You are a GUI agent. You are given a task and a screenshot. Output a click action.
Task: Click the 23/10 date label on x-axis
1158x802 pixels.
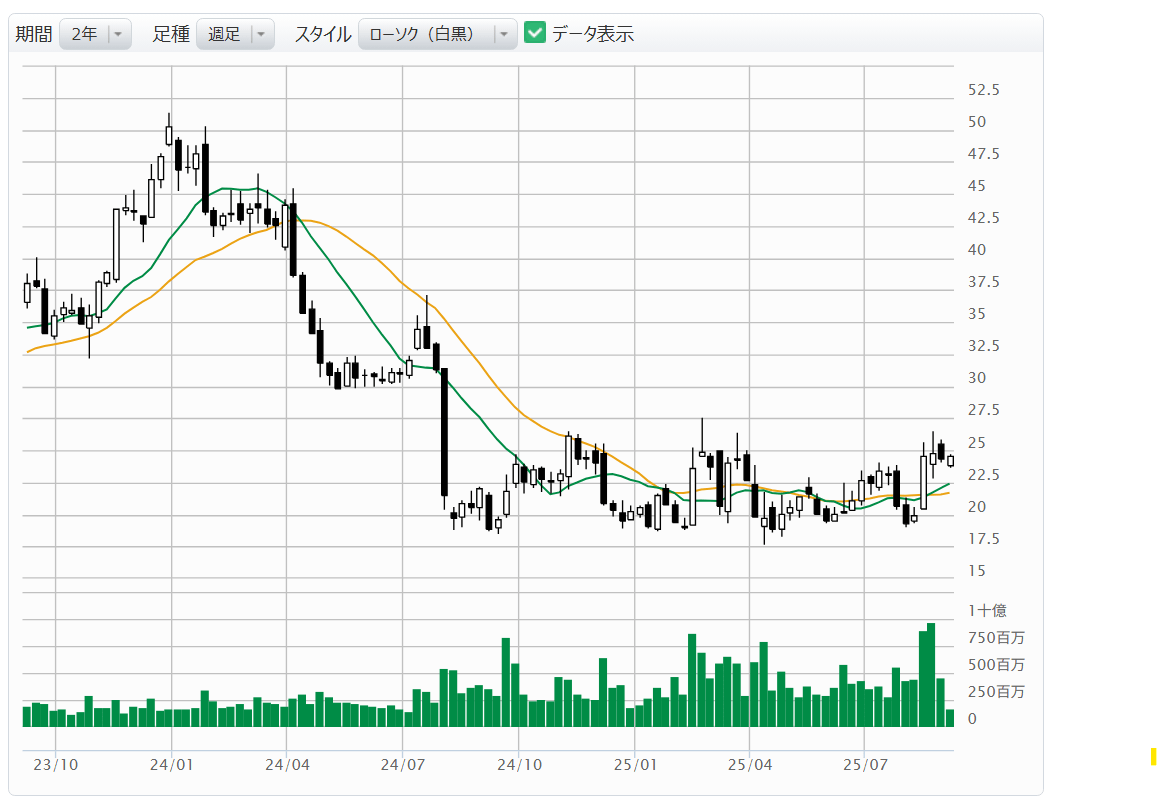[55, 765]
